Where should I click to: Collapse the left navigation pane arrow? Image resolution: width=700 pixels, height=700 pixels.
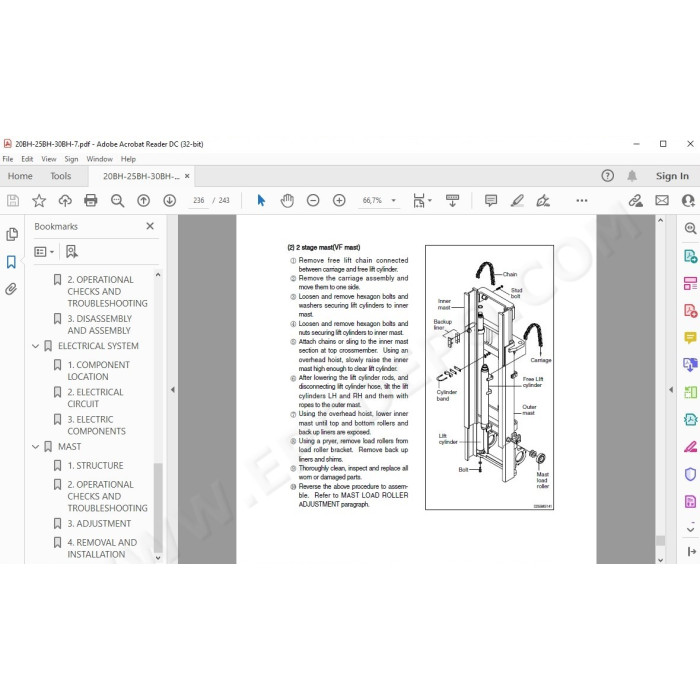(x=173, y=389)
